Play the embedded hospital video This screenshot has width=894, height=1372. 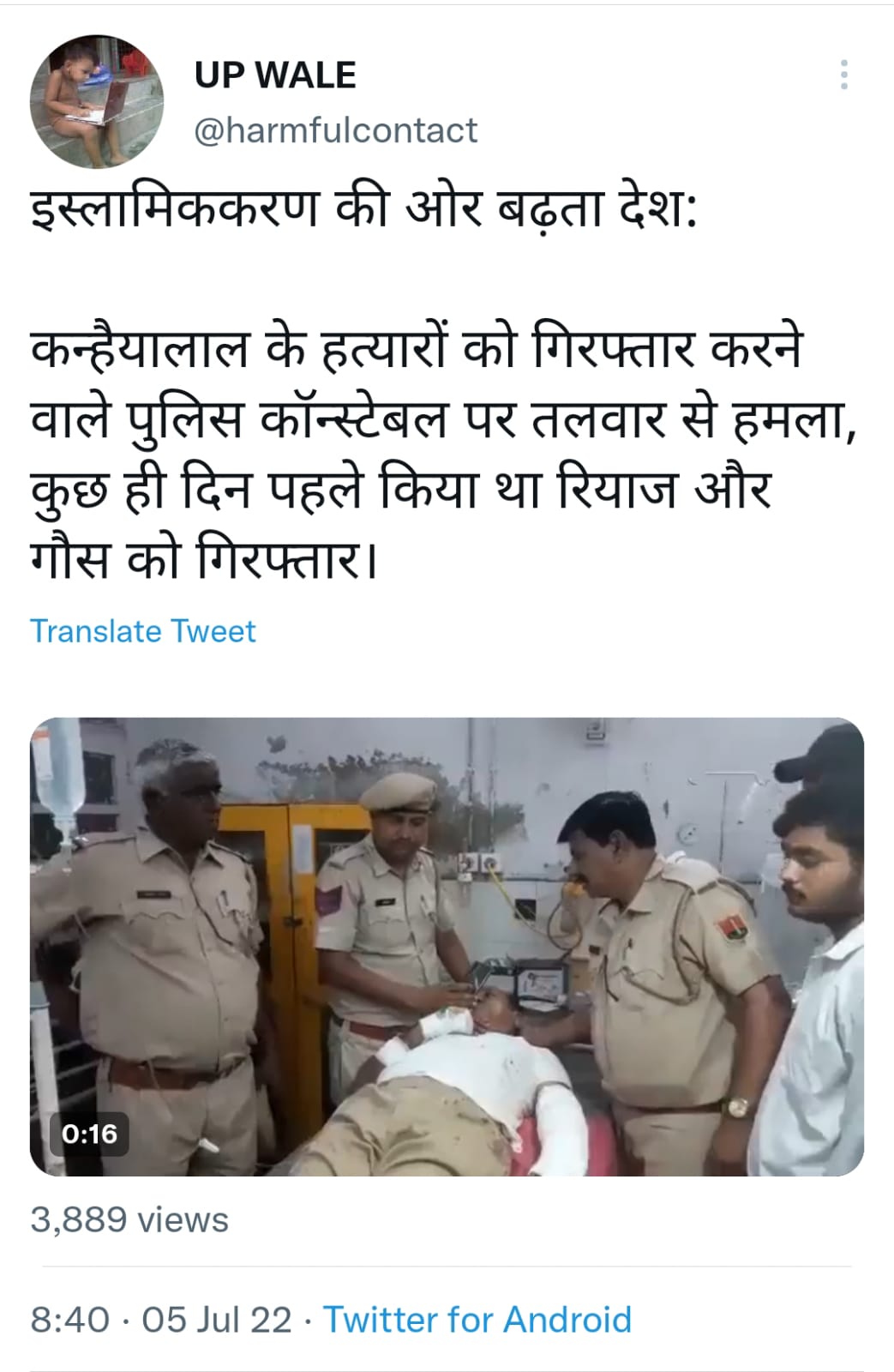447,946
